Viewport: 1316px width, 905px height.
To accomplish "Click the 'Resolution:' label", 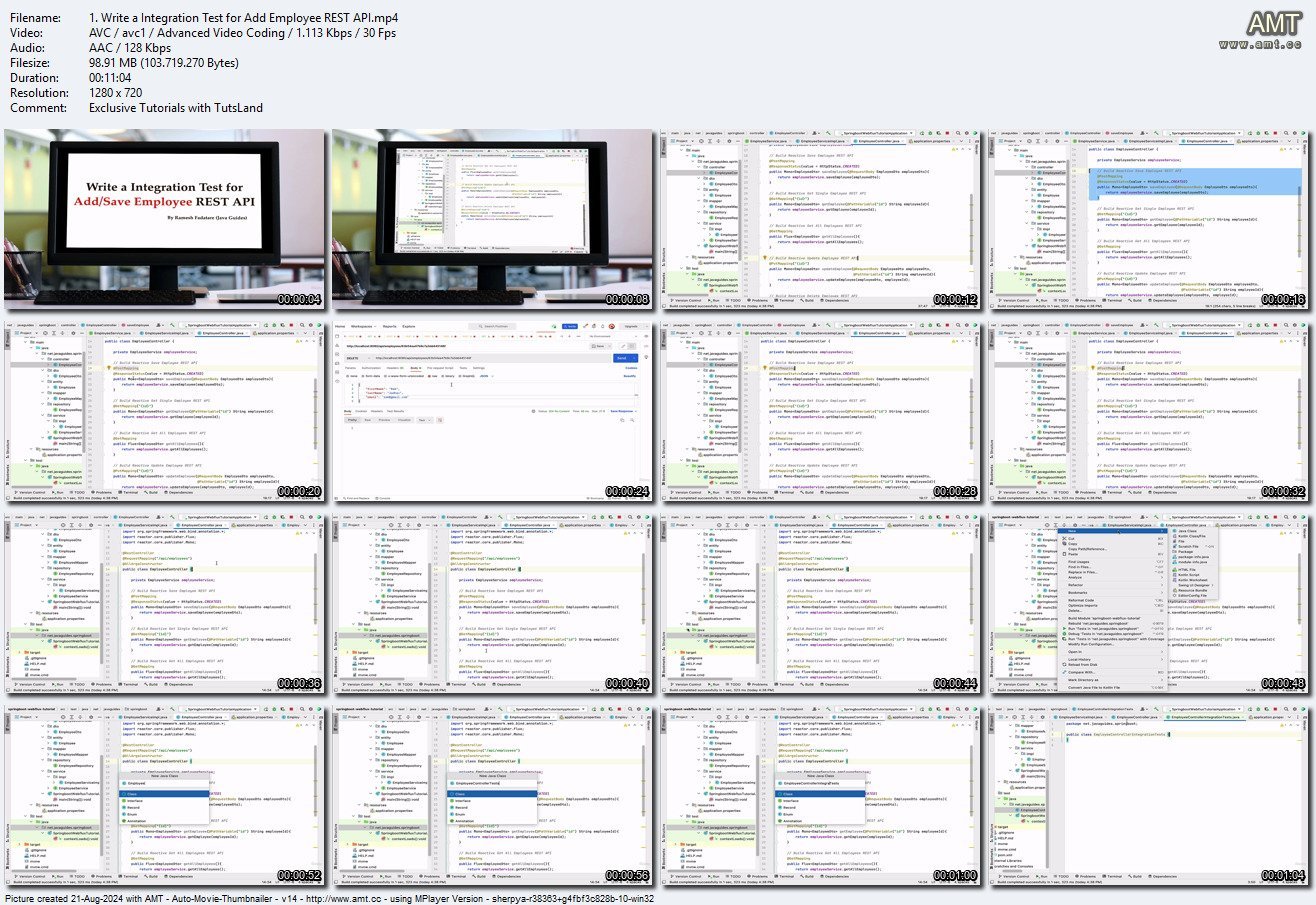I will pos(35,93).
